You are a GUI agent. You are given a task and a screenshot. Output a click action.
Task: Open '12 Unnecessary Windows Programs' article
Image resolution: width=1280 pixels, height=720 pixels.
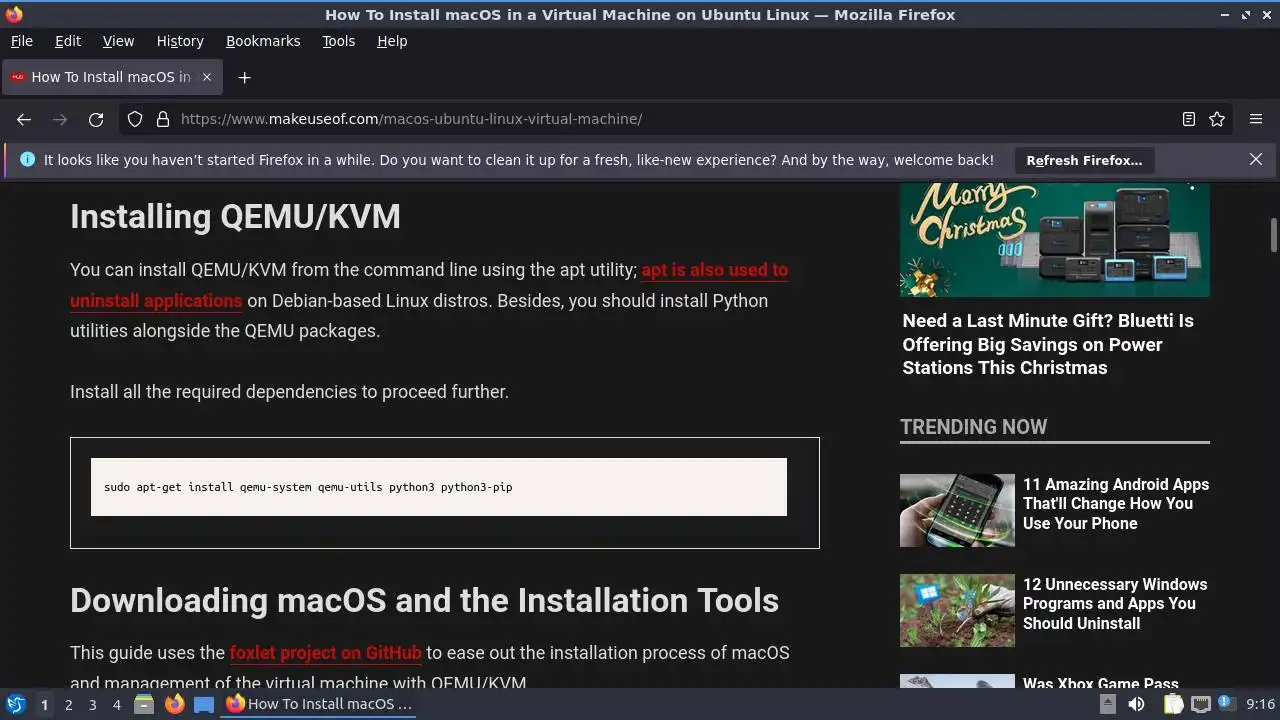(1115, 604)
